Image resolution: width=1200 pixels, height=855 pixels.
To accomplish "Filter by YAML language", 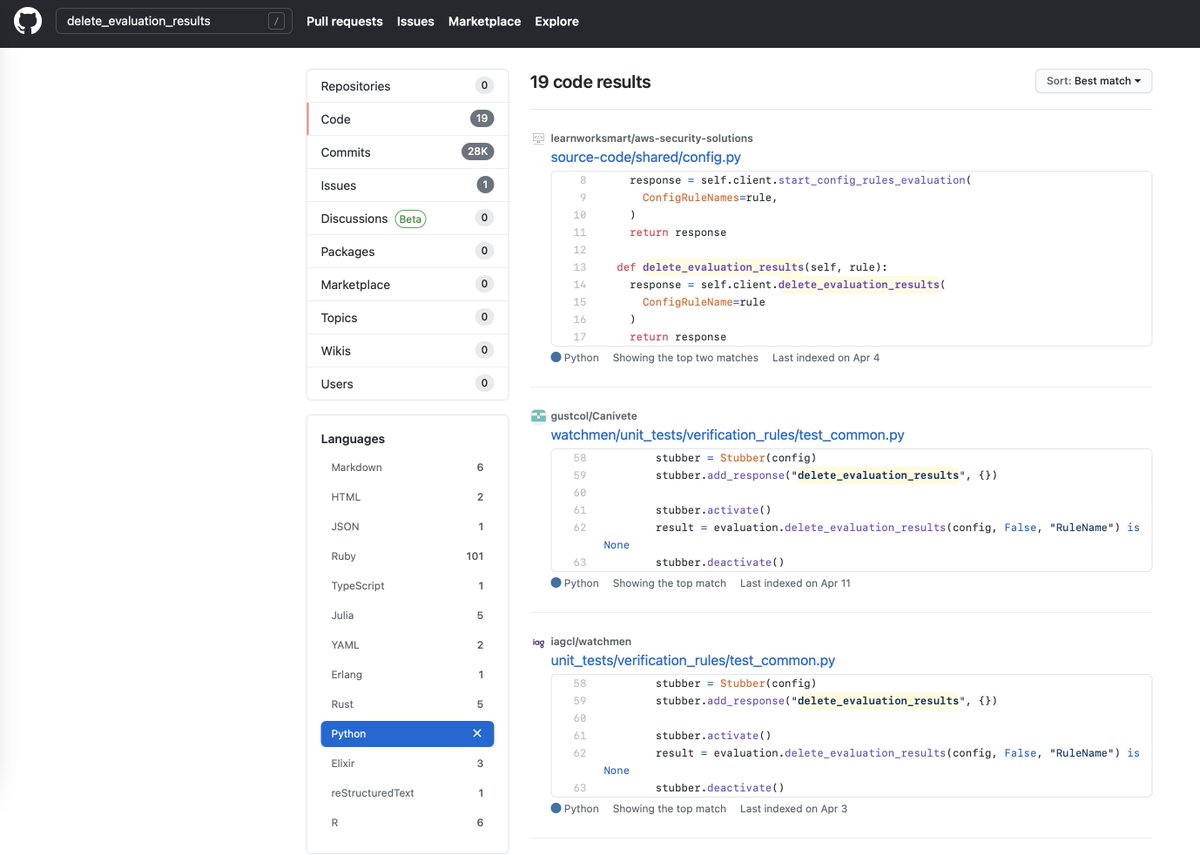I will click(x=407, y=645).
